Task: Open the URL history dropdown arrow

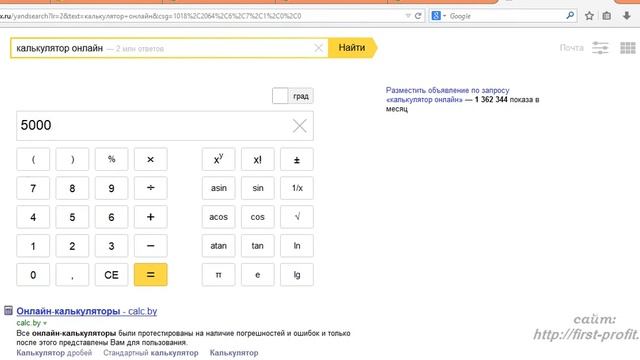Action: pyautogui.click(x=408, y=16)
